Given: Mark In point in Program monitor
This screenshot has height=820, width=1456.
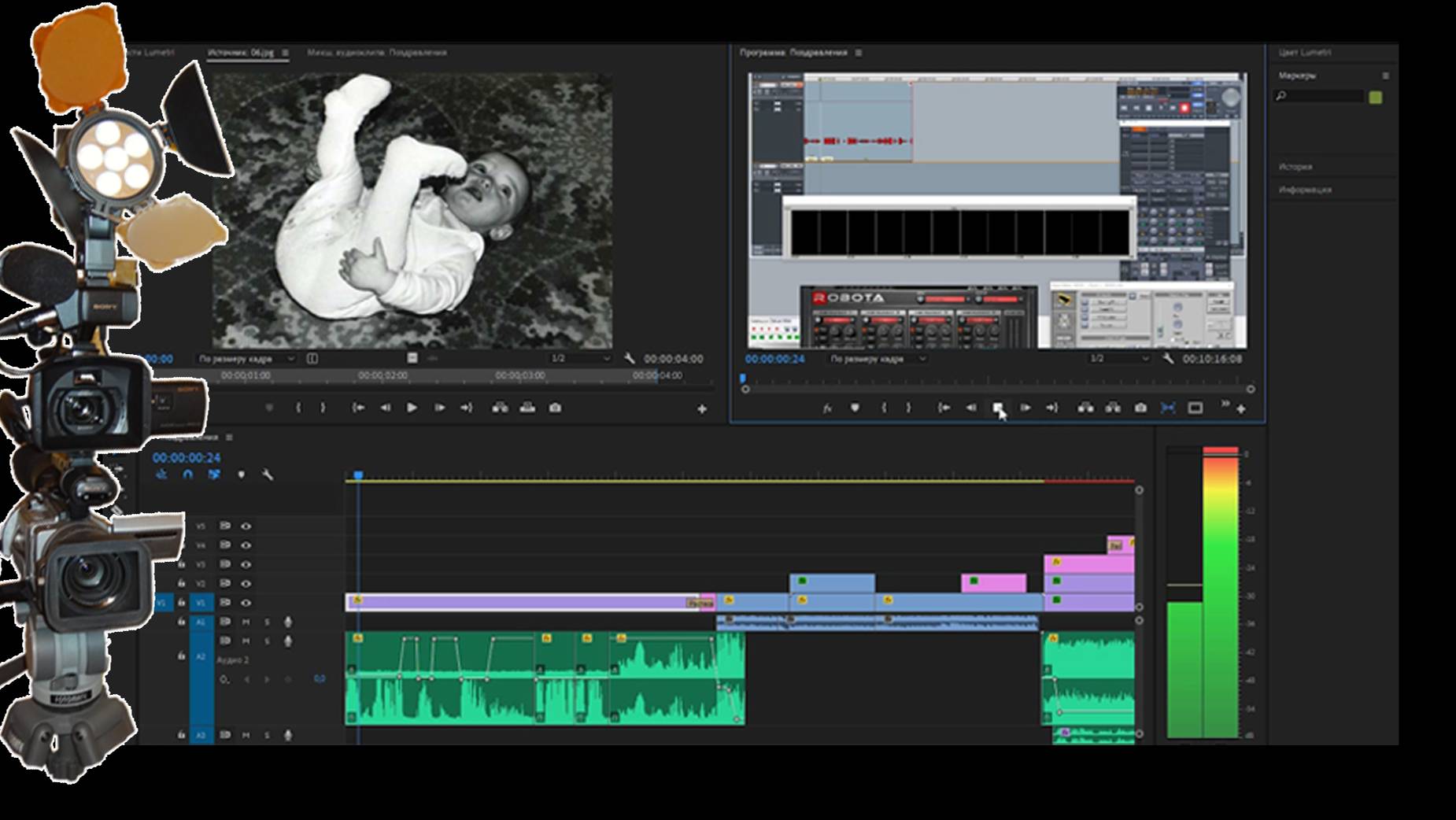Looking at the screenshot, I should coord(884,408).
